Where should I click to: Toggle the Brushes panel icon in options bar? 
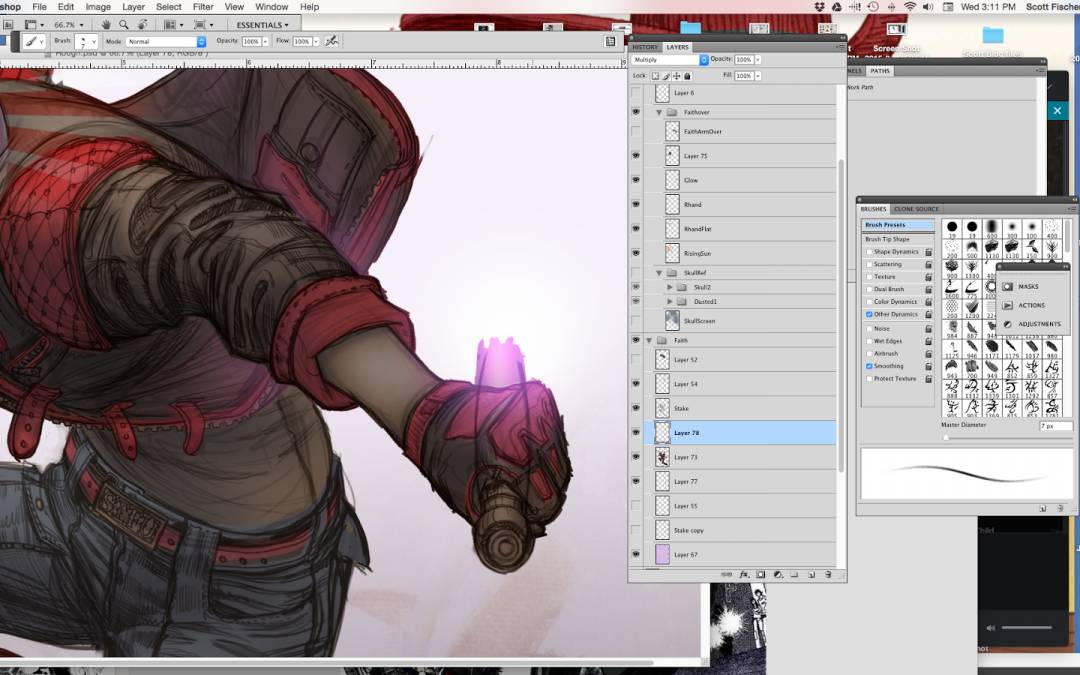(610, 41)
